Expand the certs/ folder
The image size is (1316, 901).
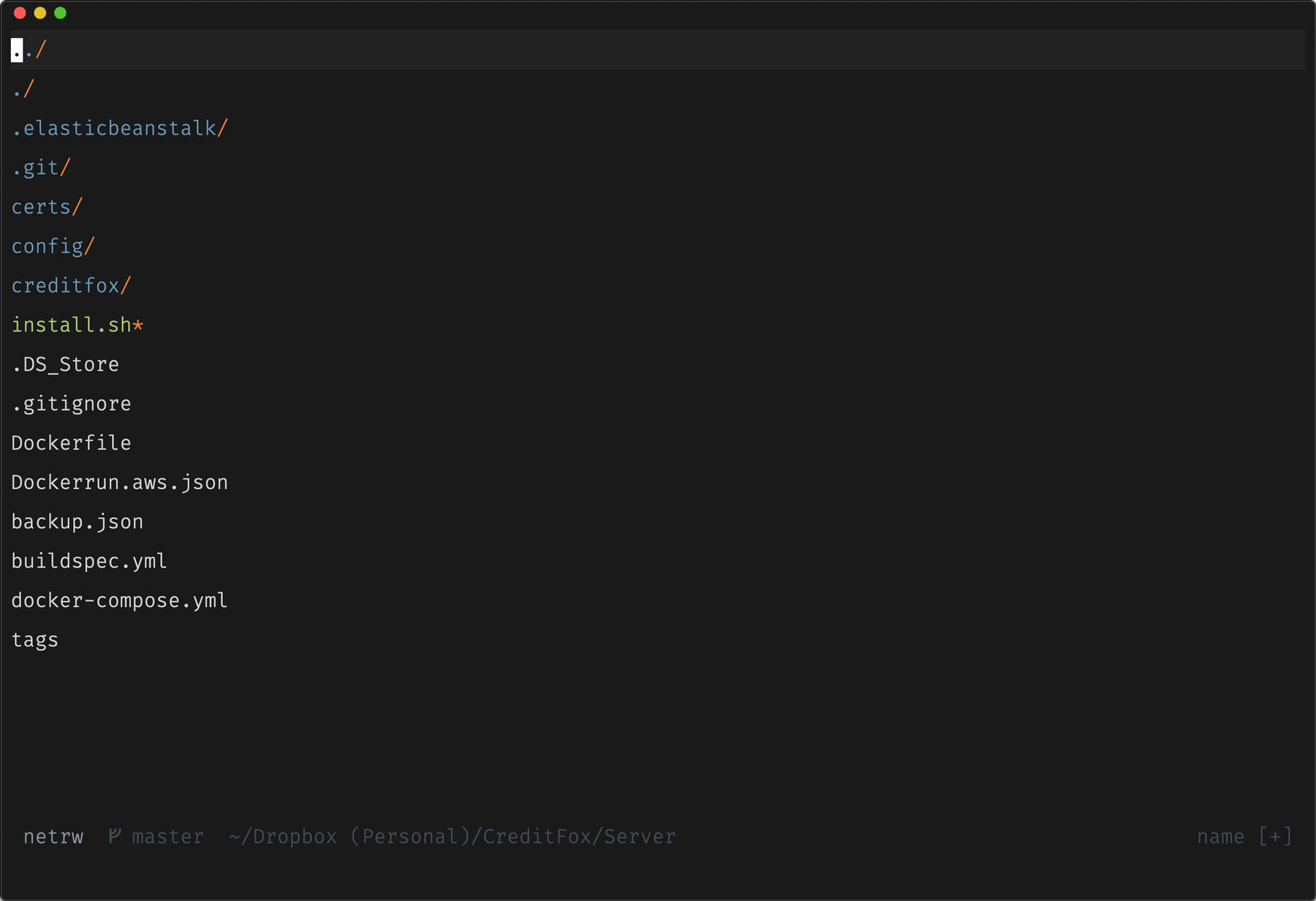[x=48, y=207]
